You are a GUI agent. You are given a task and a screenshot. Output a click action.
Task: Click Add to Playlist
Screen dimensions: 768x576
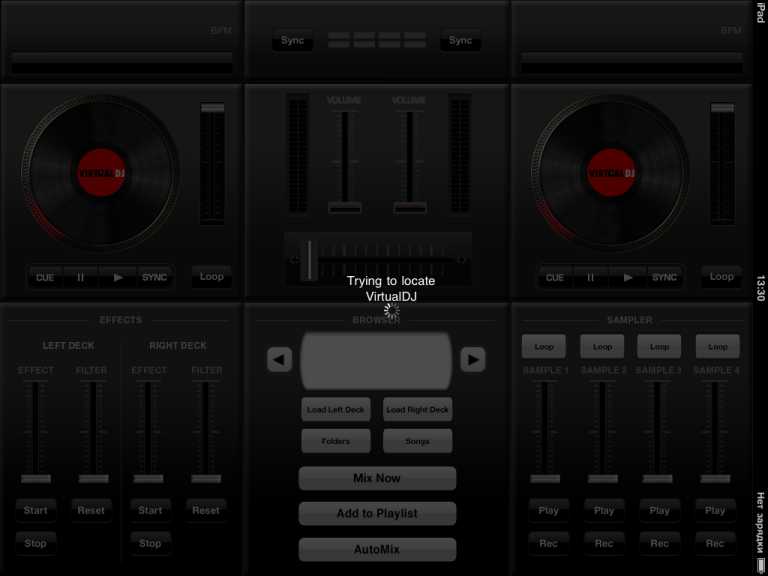coord(377,513)
